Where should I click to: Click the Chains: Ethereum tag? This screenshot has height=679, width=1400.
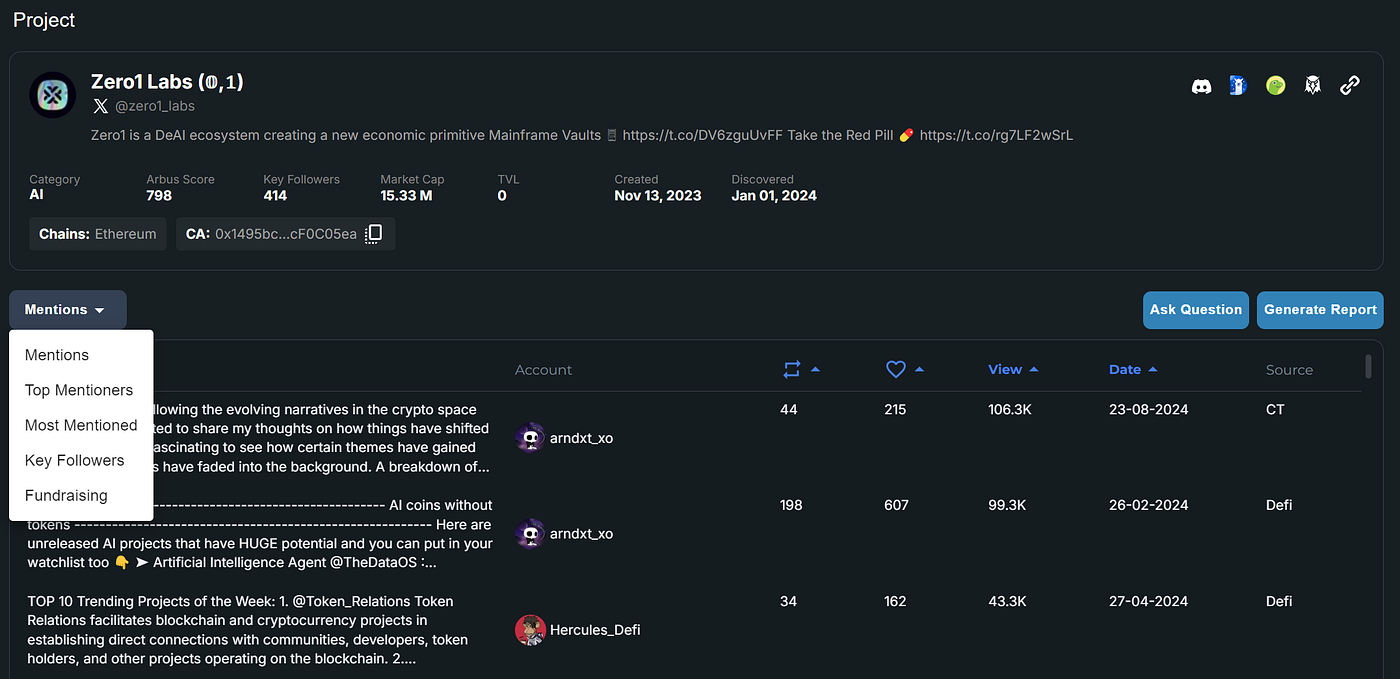click(98, 234)
